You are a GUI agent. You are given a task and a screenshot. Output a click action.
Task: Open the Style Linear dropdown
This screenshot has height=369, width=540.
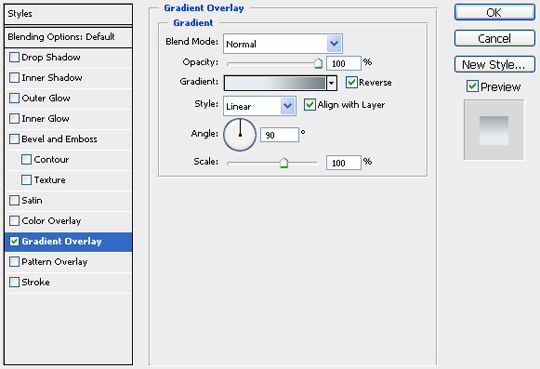(260, 106)
